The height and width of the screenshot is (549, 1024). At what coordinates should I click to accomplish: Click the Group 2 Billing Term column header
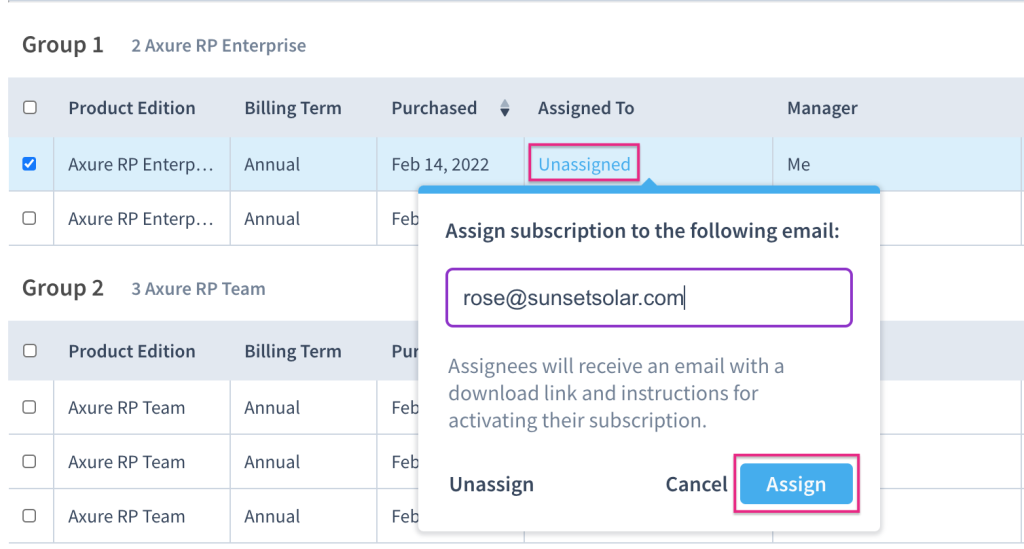(293, 351)
